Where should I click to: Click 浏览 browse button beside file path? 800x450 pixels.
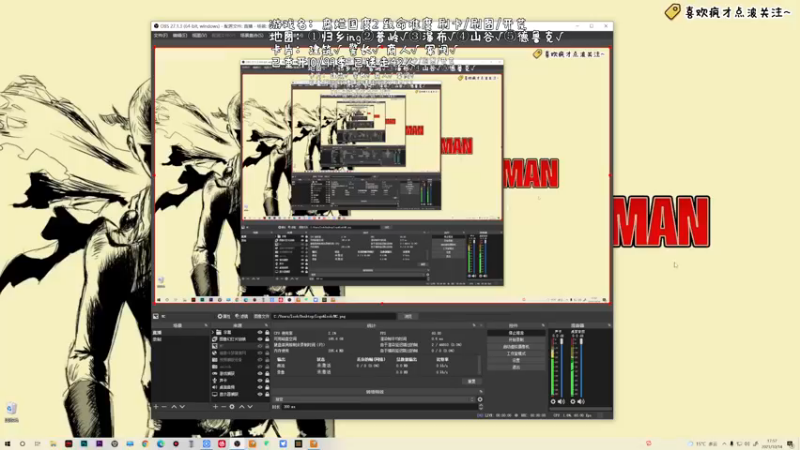[x=408, y=316]
